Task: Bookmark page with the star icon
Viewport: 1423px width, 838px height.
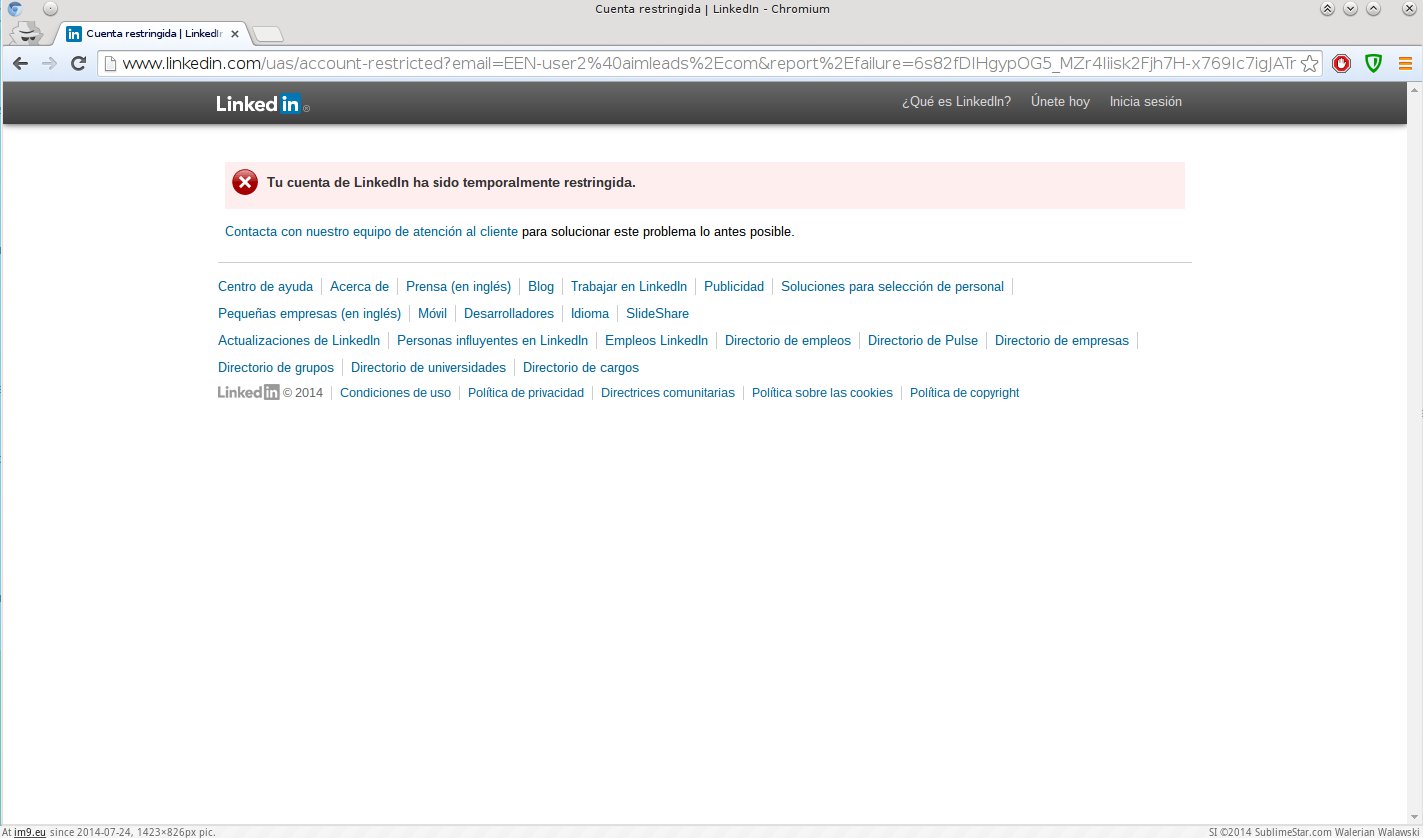Action: pyautogui.click(x=1308, y=64)
